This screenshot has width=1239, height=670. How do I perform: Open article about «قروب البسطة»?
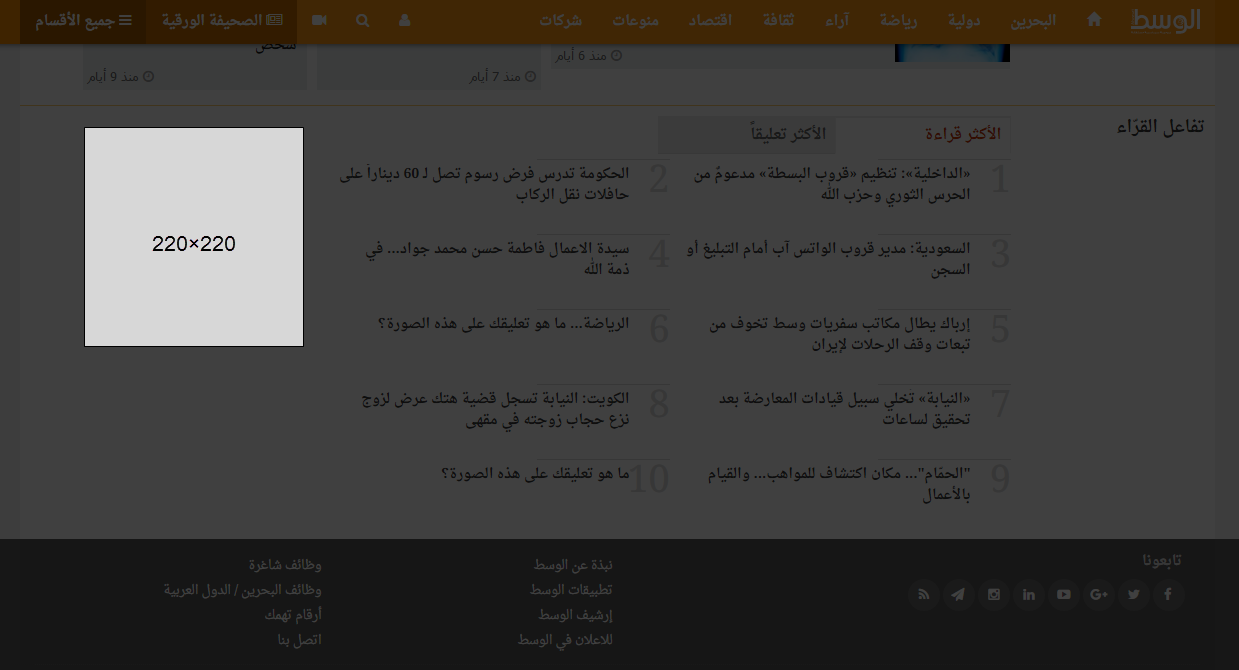pos(832,184)
